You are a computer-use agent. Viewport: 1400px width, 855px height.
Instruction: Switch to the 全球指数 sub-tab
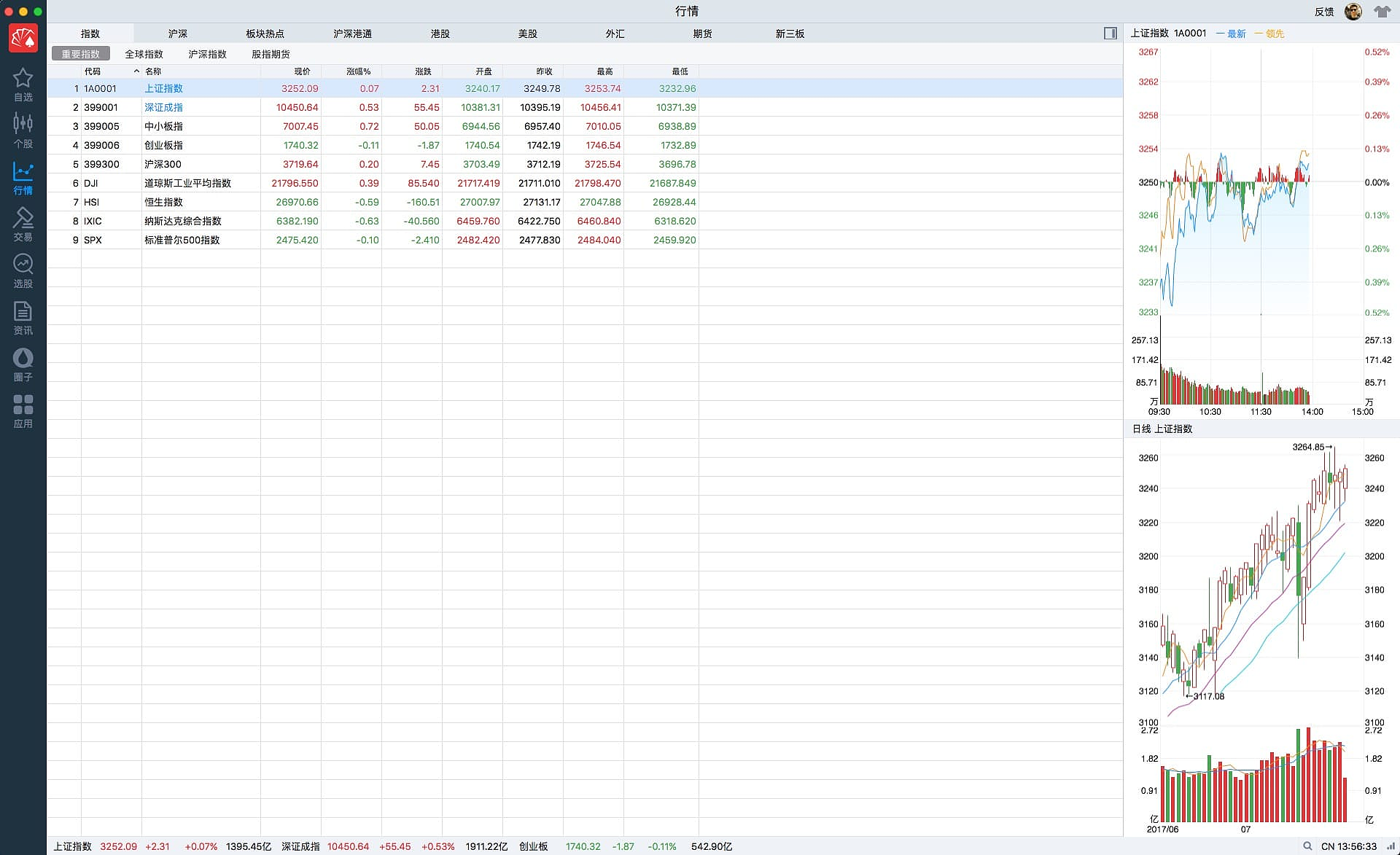tap(144, 54)
